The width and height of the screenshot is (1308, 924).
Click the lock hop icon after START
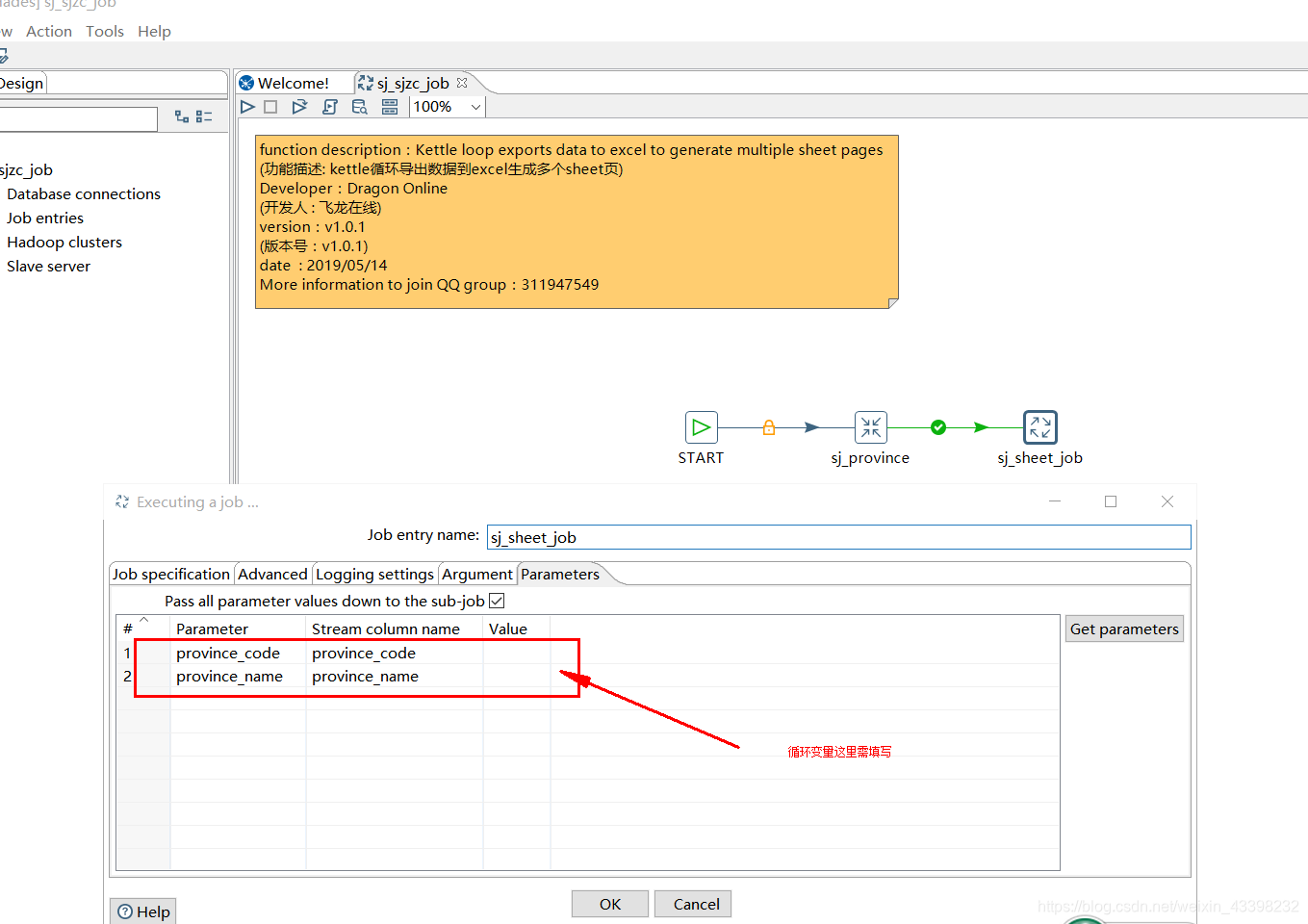pos(769,427)
